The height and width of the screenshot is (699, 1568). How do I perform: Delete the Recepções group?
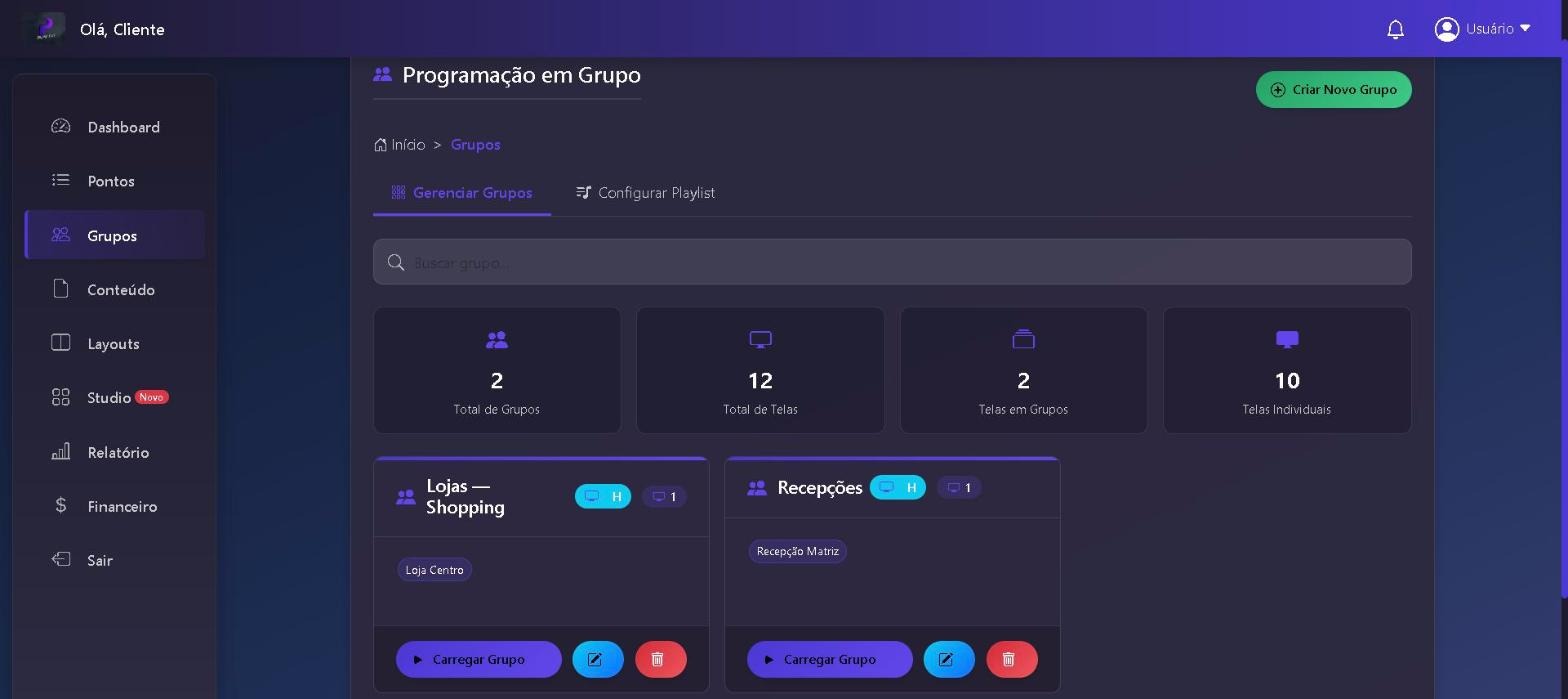(x=1012, y=659)
